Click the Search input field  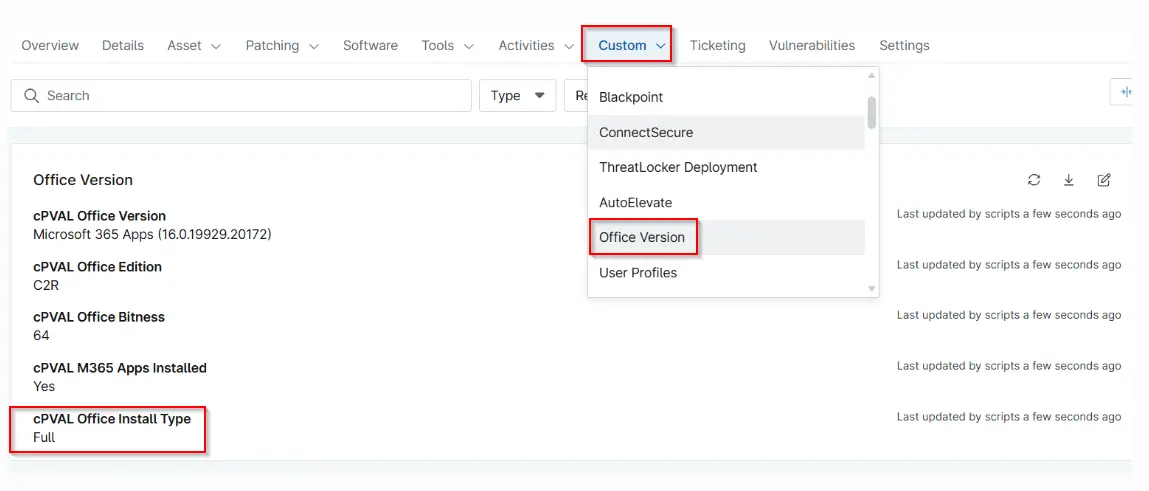[x=241, y=95]
